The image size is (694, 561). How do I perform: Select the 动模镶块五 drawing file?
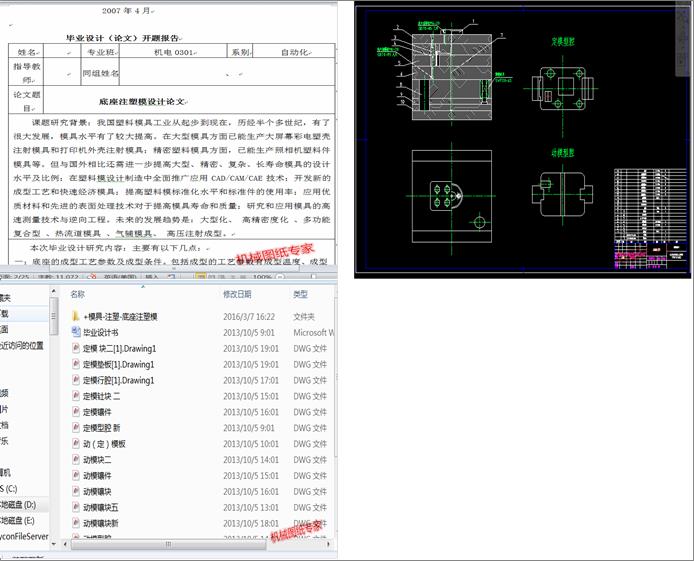pos(100,507)
